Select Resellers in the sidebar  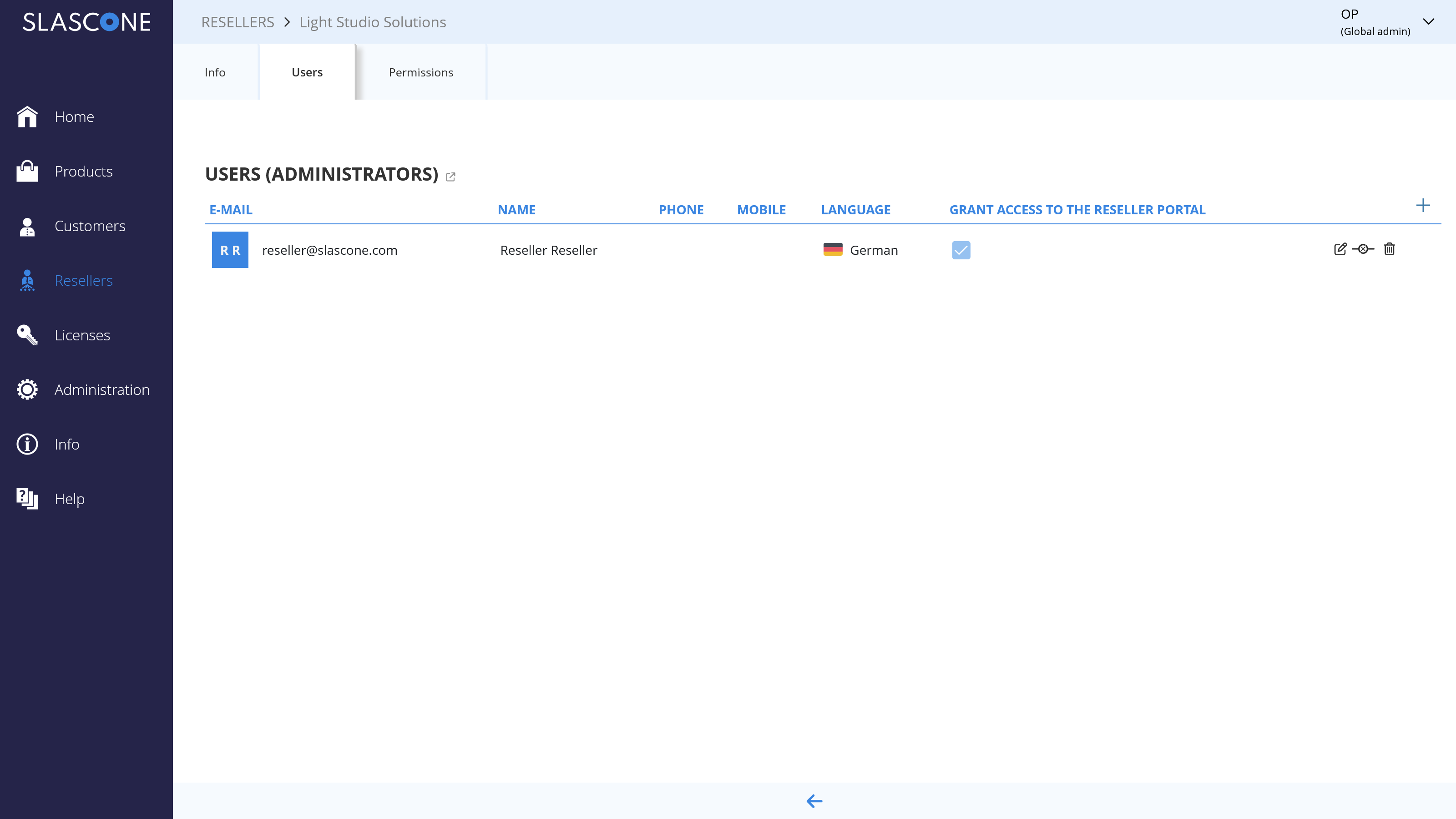[84, 280]
